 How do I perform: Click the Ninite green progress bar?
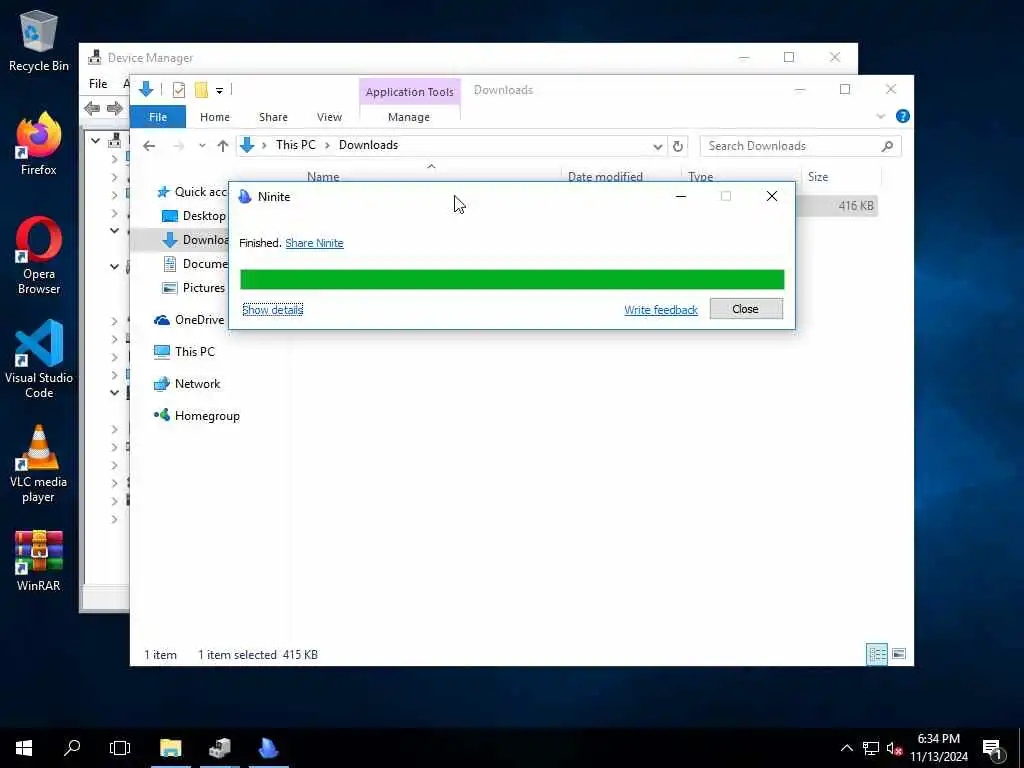click(x=512, y=280)
